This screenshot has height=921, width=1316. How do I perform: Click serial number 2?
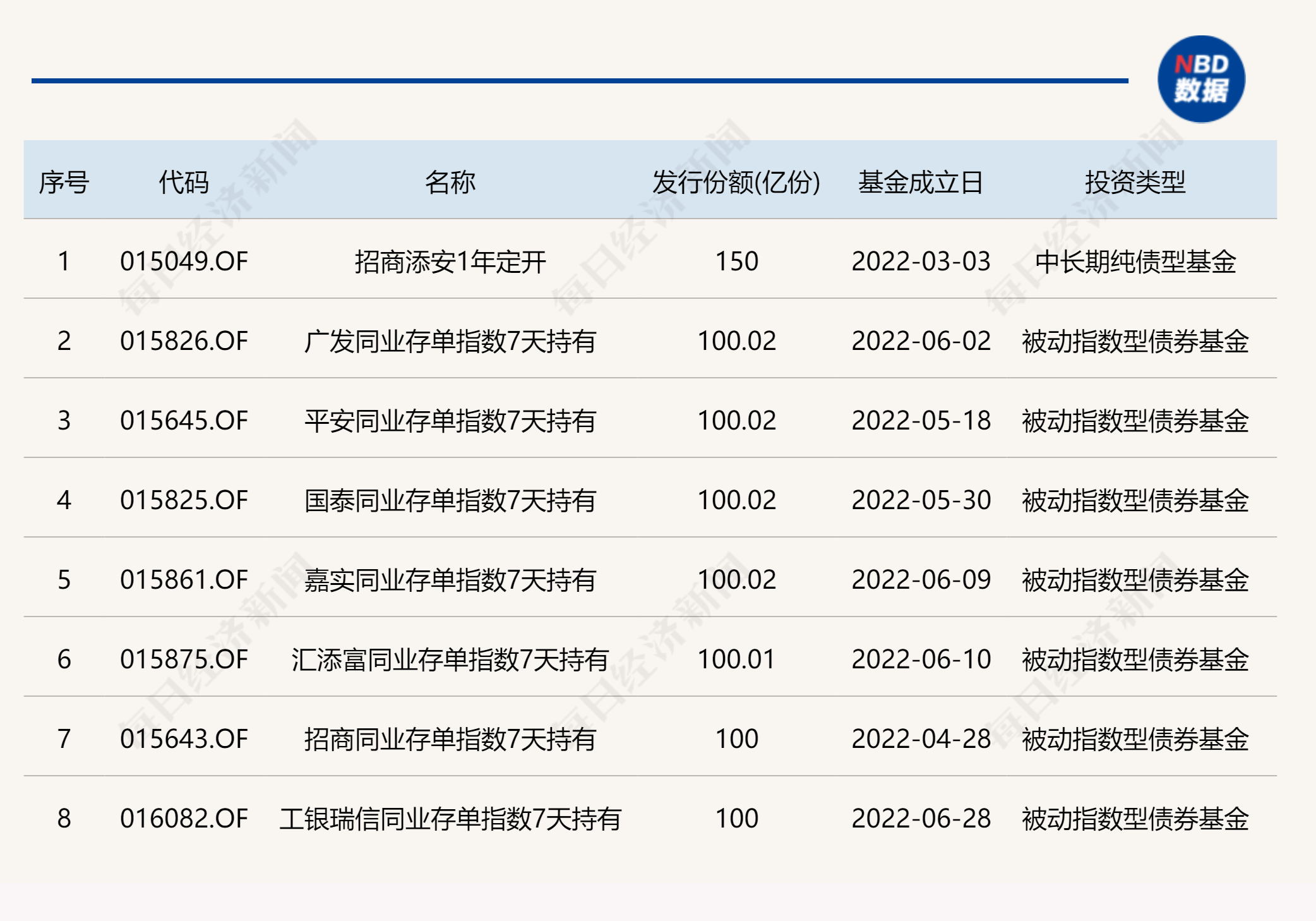(64, 341)
